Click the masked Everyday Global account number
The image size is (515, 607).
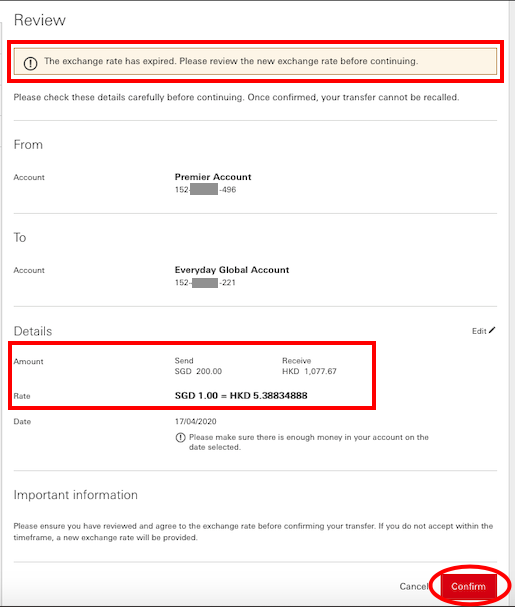click(x=205, y=283)
